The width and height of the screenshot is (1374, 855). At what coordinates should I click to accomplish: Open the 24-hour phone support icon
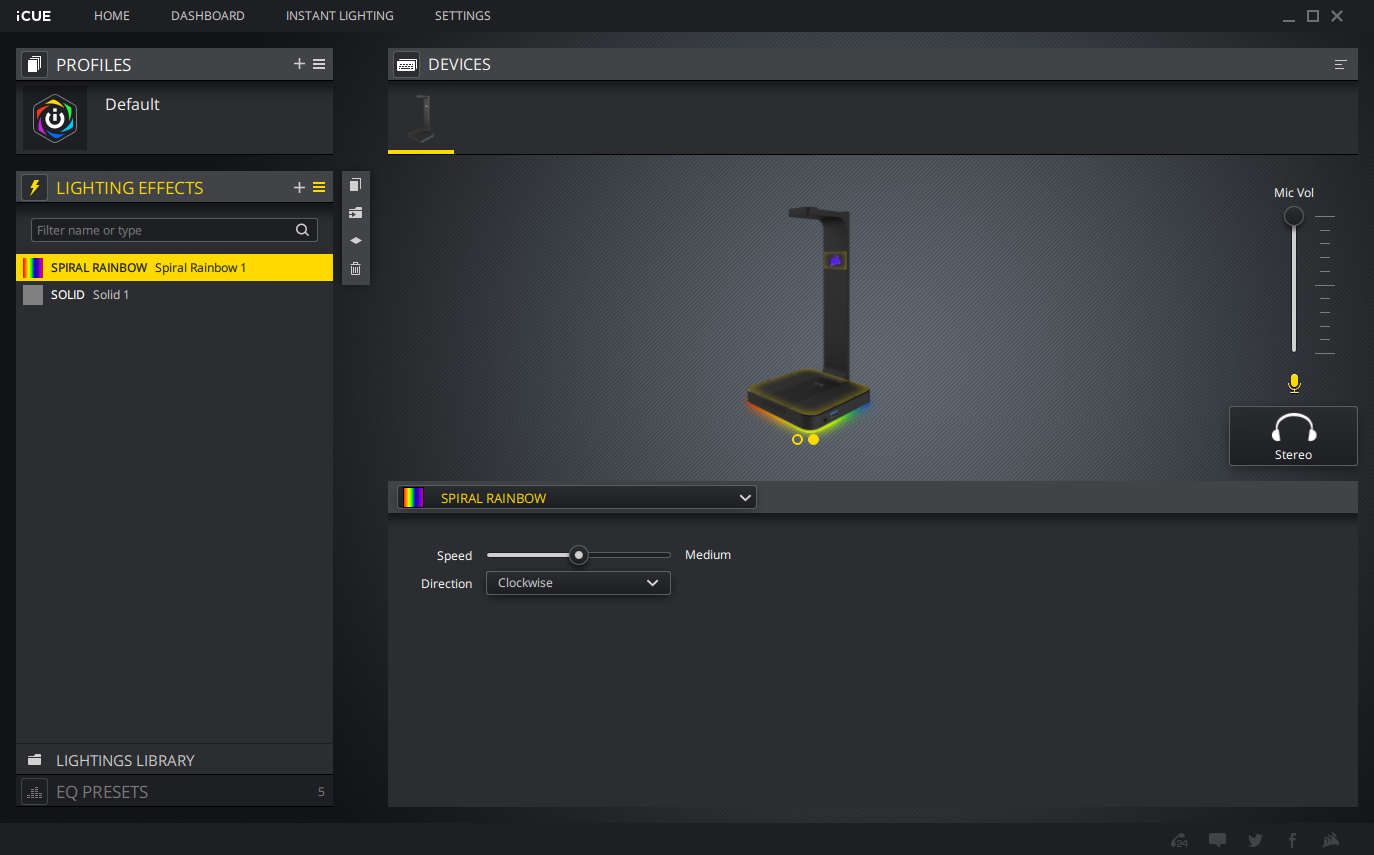pyautogui.click(x=1180, y=840)
